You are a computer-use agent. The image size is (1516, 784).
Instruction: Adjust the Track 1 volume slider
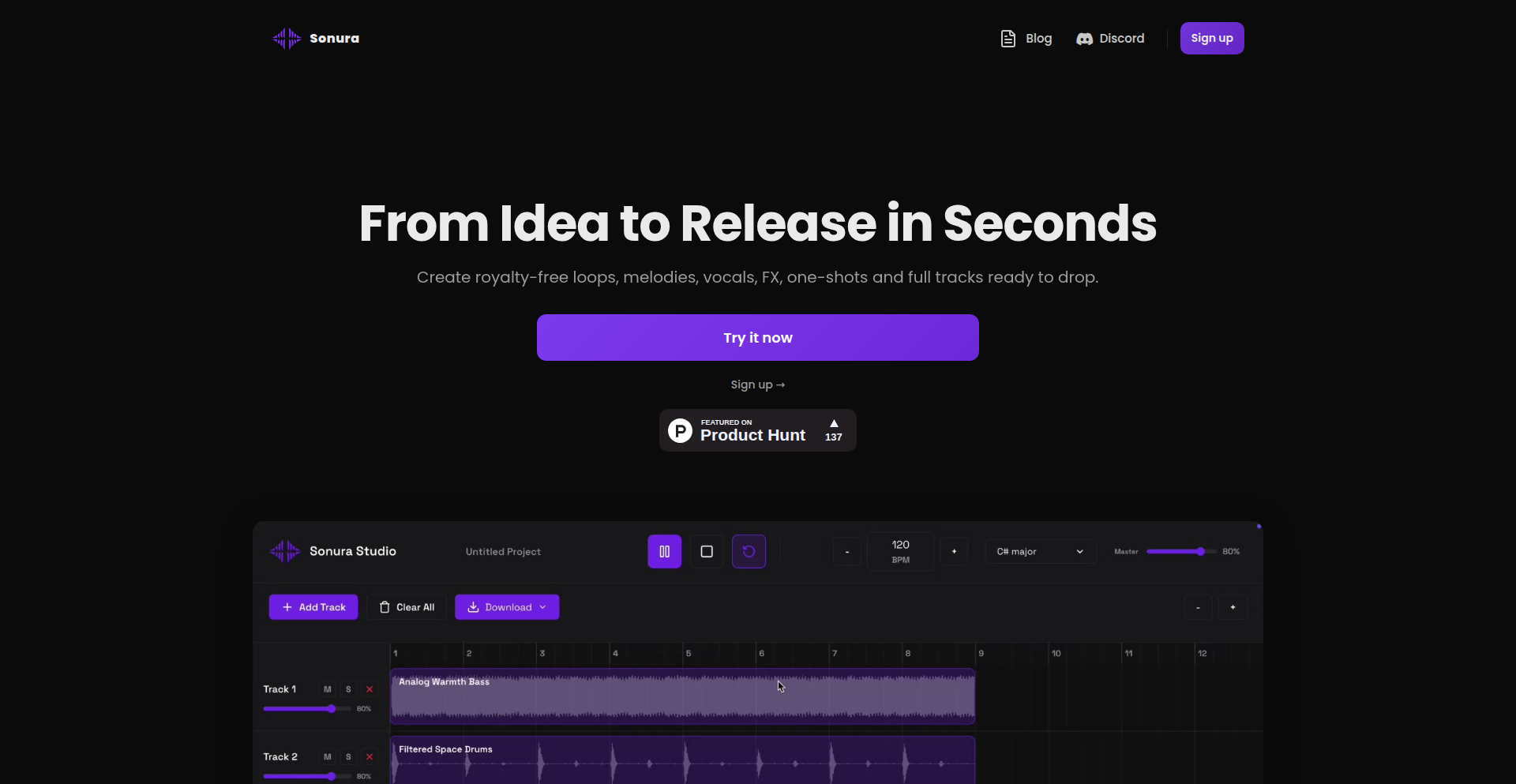[307, 709]
